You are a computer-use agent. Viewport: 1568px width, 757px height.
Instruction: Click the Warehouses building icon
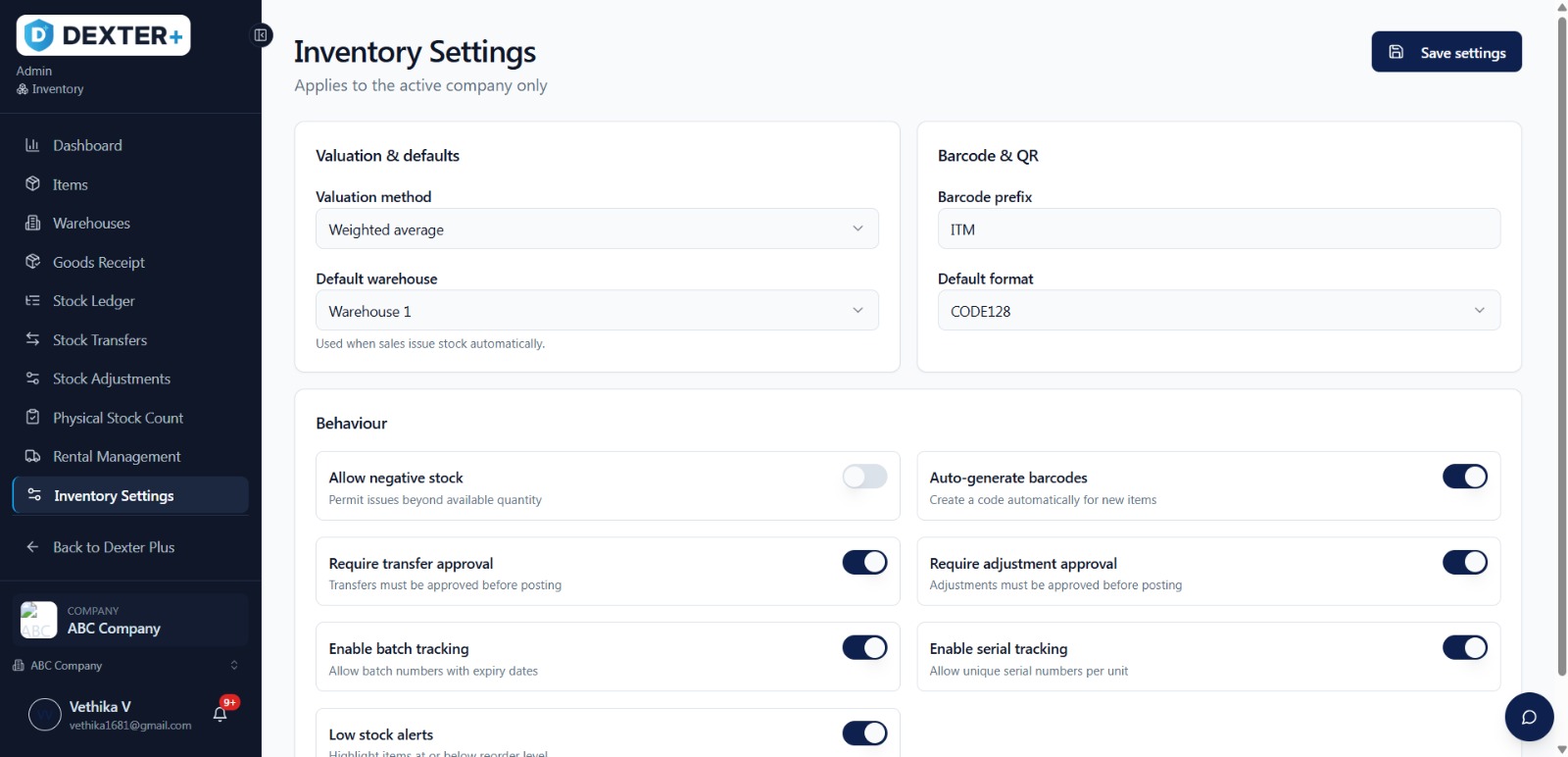[32, 223]
